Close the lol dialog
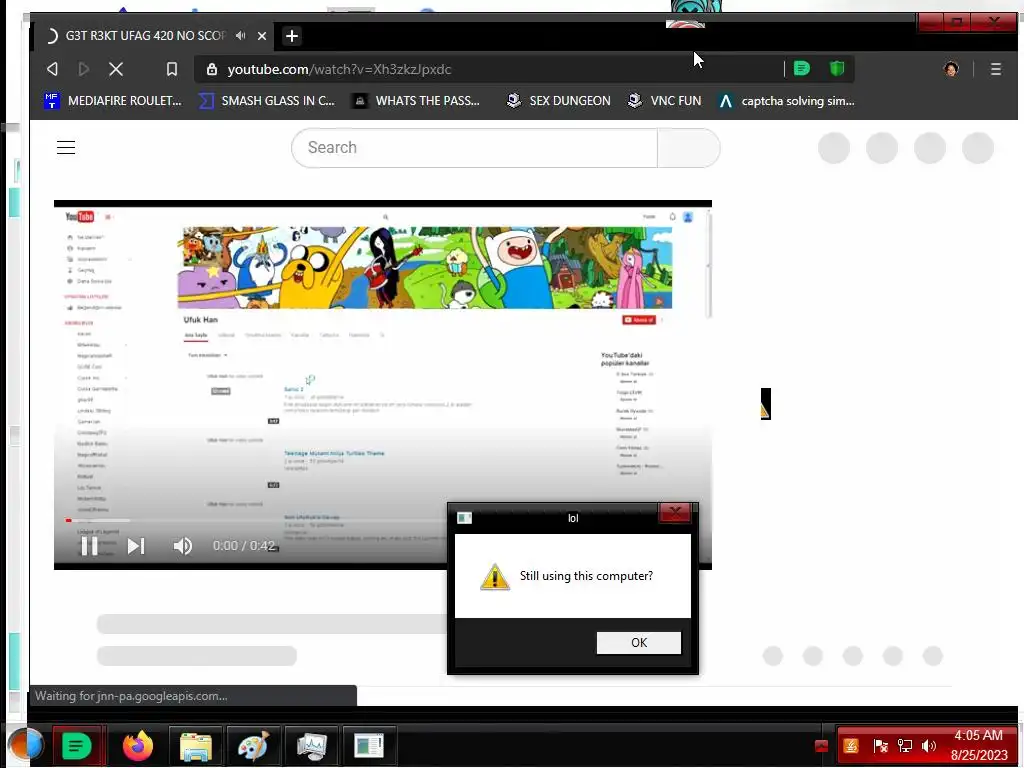 point(675,513)
